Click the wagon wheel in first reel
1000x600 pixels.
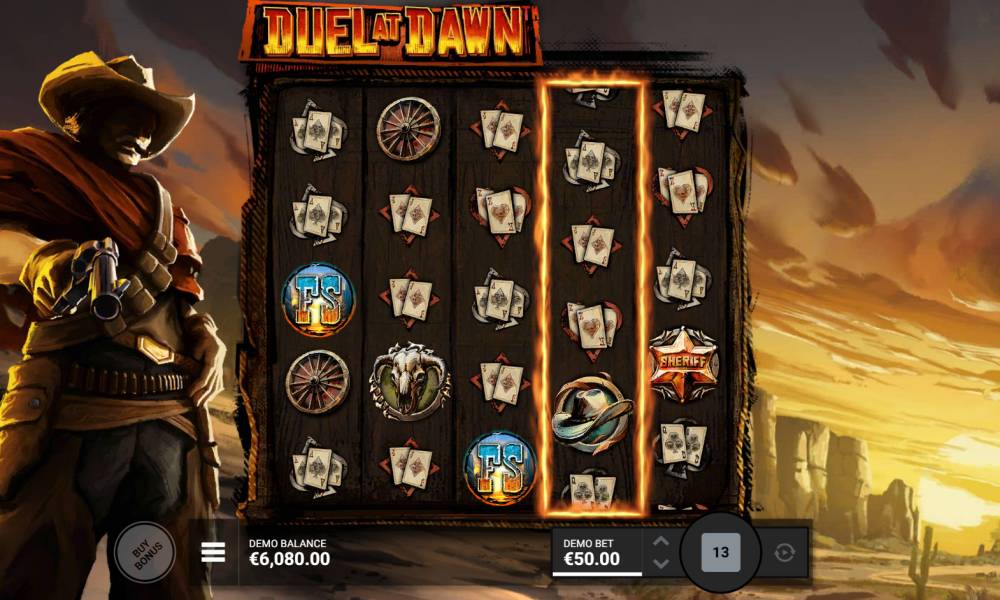coord(318,382)
